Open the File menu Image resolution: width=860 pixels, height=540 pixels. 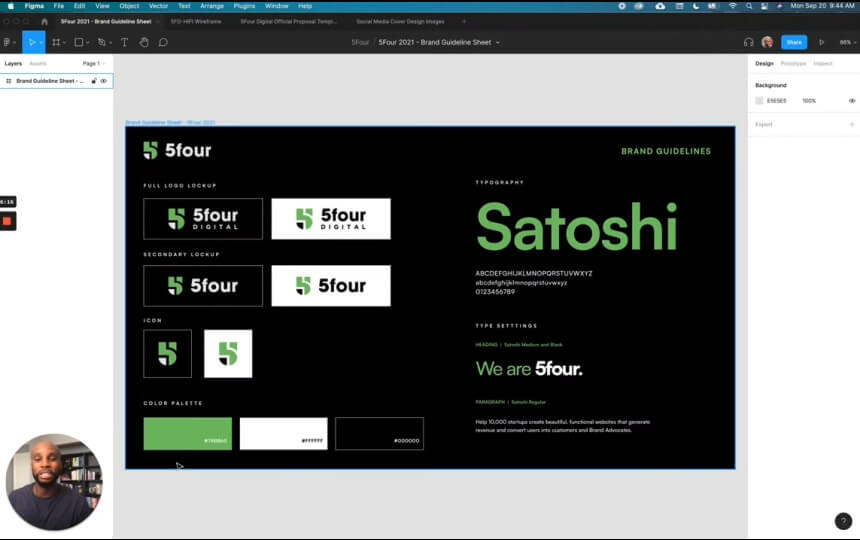tap(59, 6)
